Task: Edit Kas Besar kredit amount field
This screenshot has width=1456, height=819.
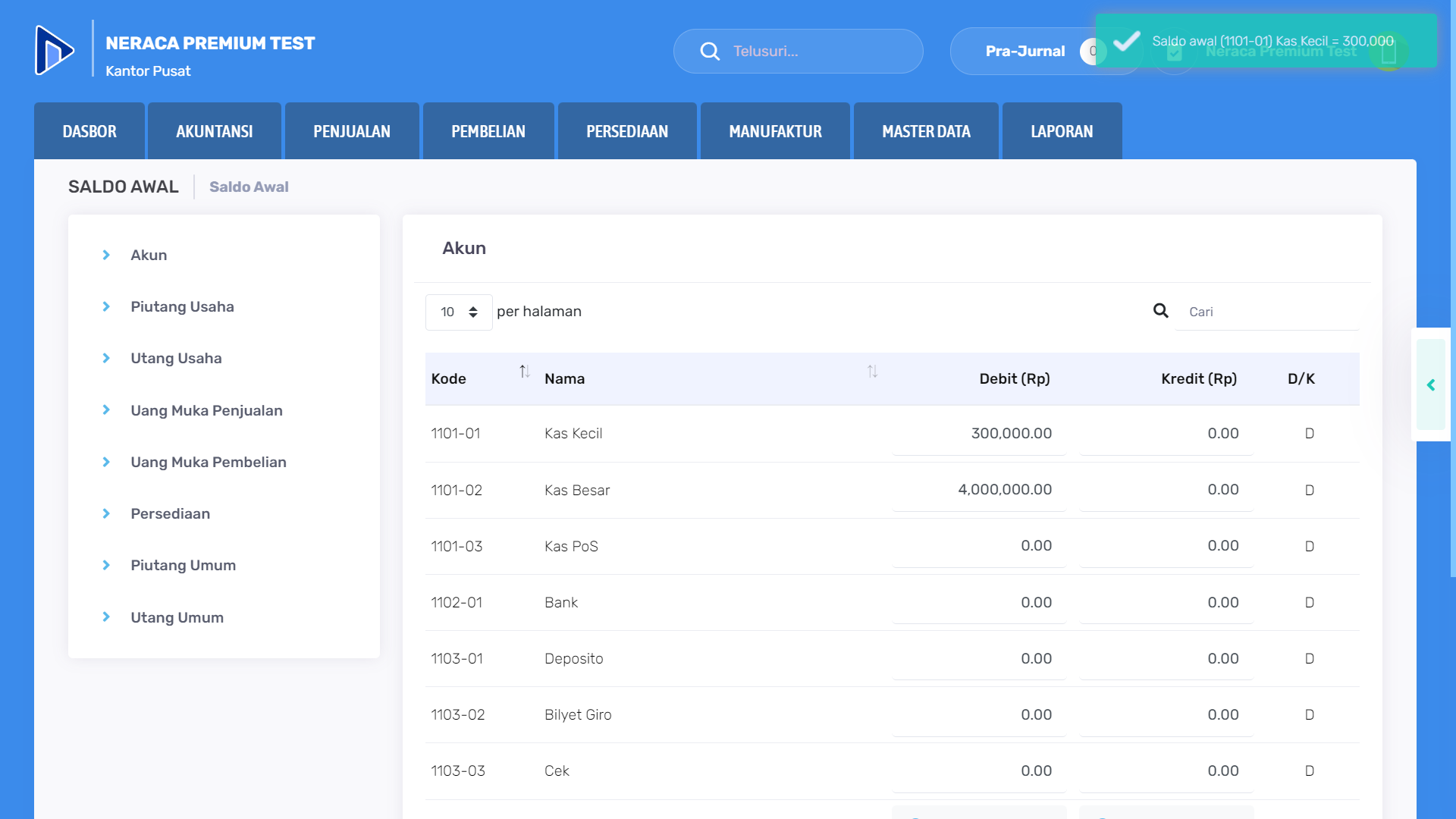Action: pyautogui.click(x=1166, y=490)
